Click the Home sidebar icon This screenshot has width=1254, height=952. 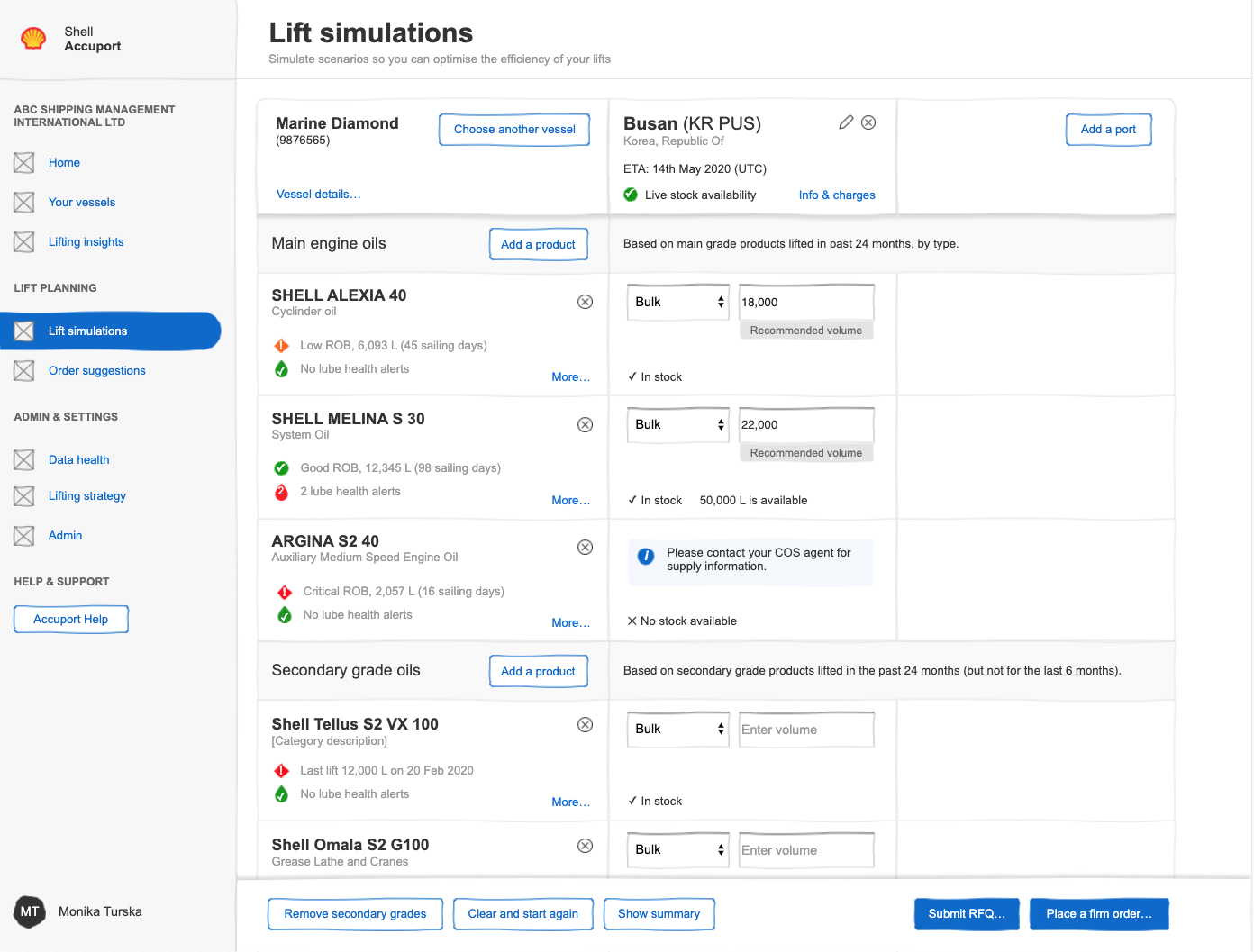click(24, 163)
